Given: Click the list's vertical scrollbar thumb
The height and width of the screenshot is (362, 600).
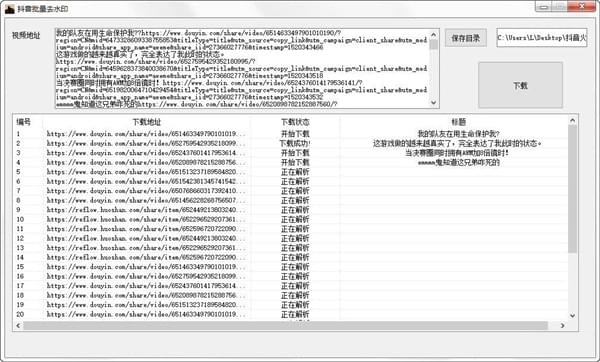Looking at the screenshot, I should (x=572, y=189).
